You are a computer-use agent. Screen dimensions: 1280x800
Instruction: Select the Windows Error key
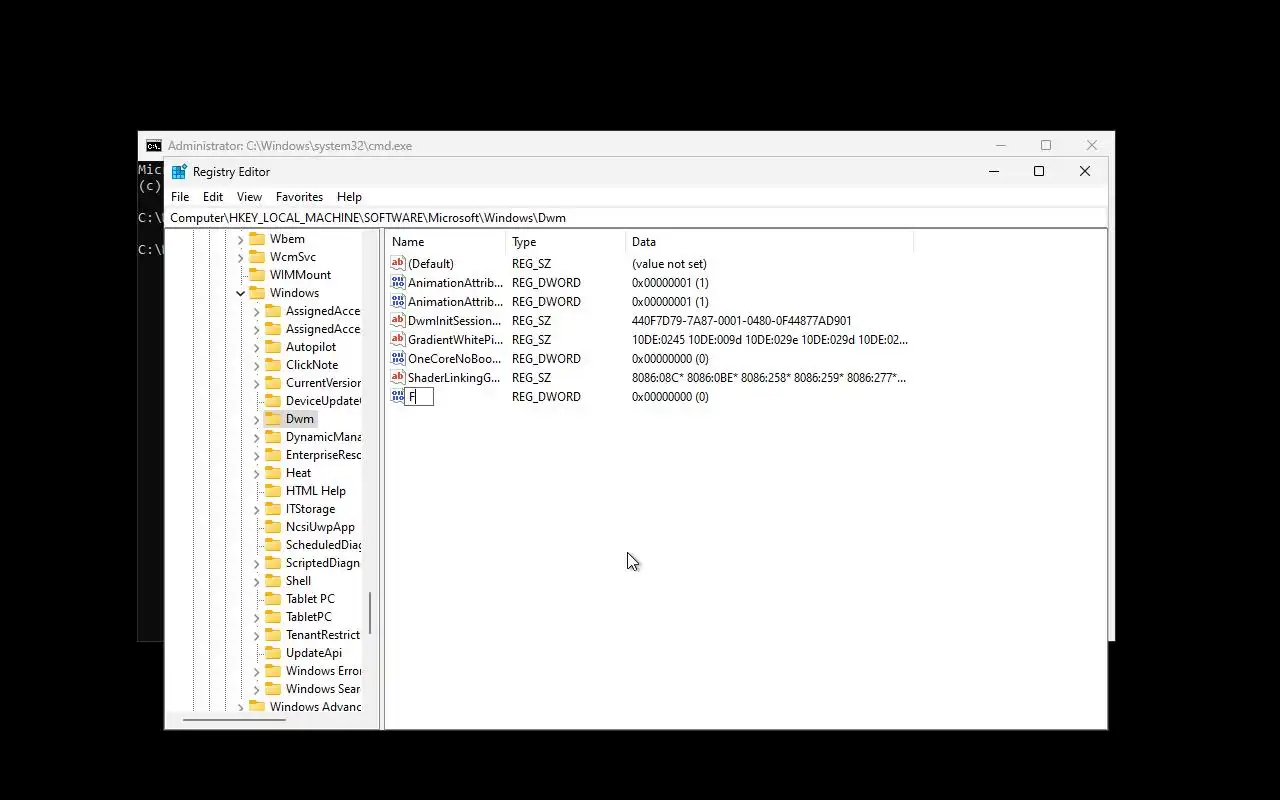click(324, 671)
